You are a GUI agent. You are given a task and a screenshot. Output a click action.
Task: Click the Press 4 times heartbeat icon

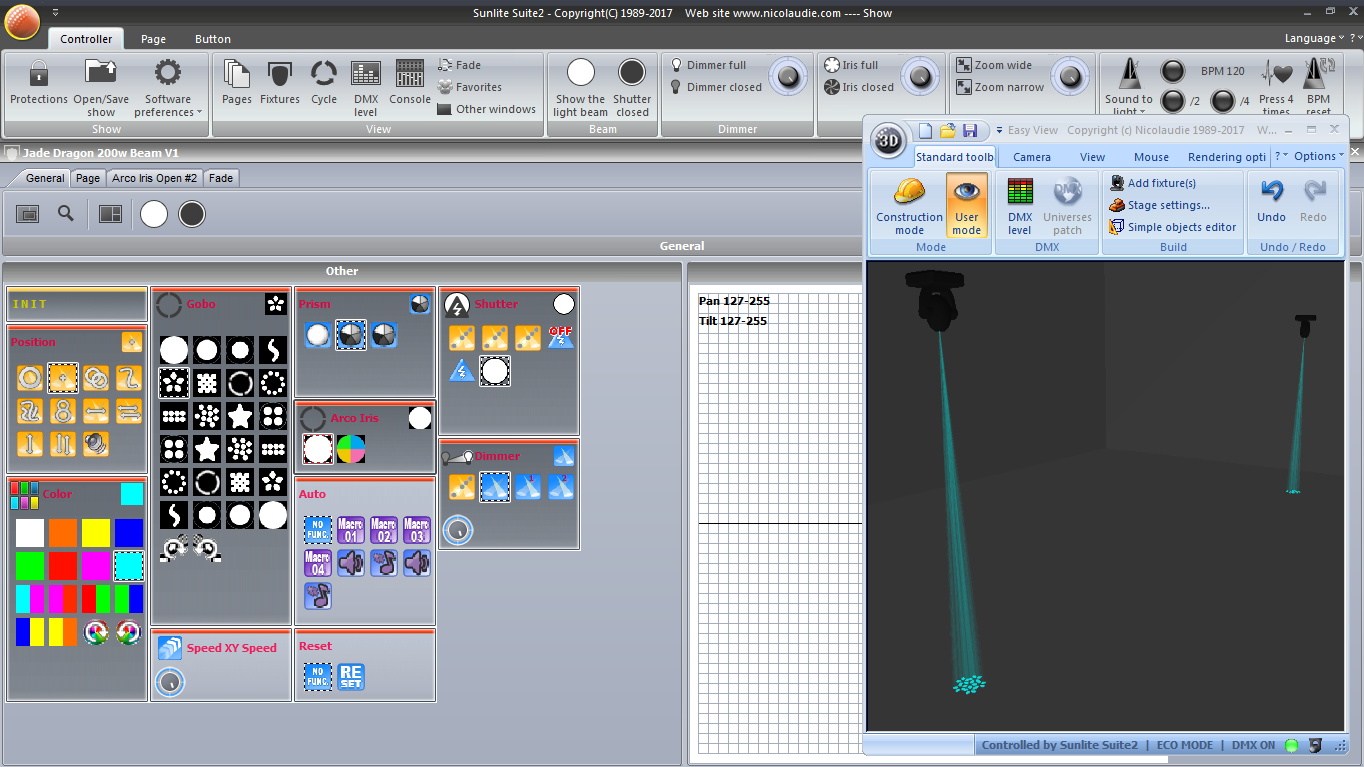1276,87
